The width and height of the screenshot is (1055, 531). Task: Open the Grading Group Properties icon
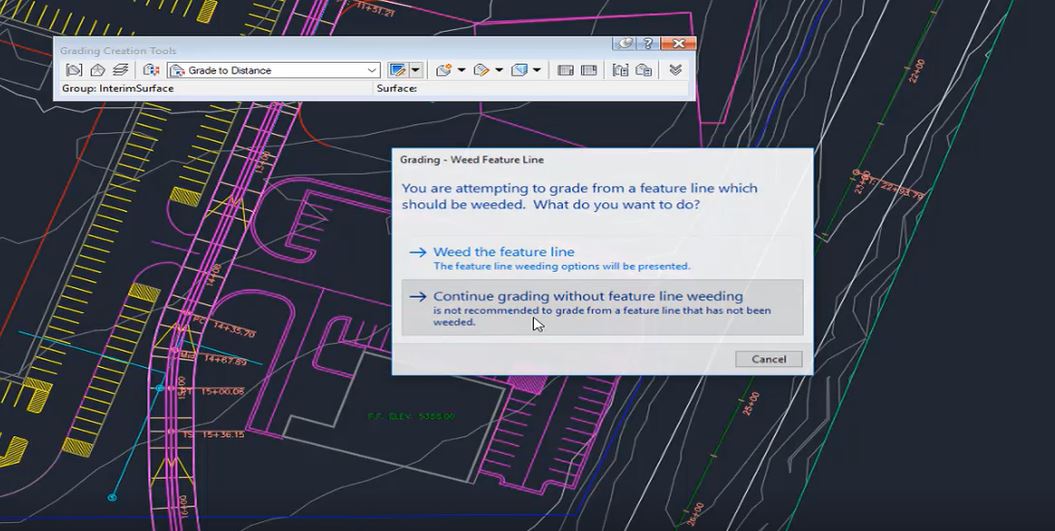(x=620, y=70)
